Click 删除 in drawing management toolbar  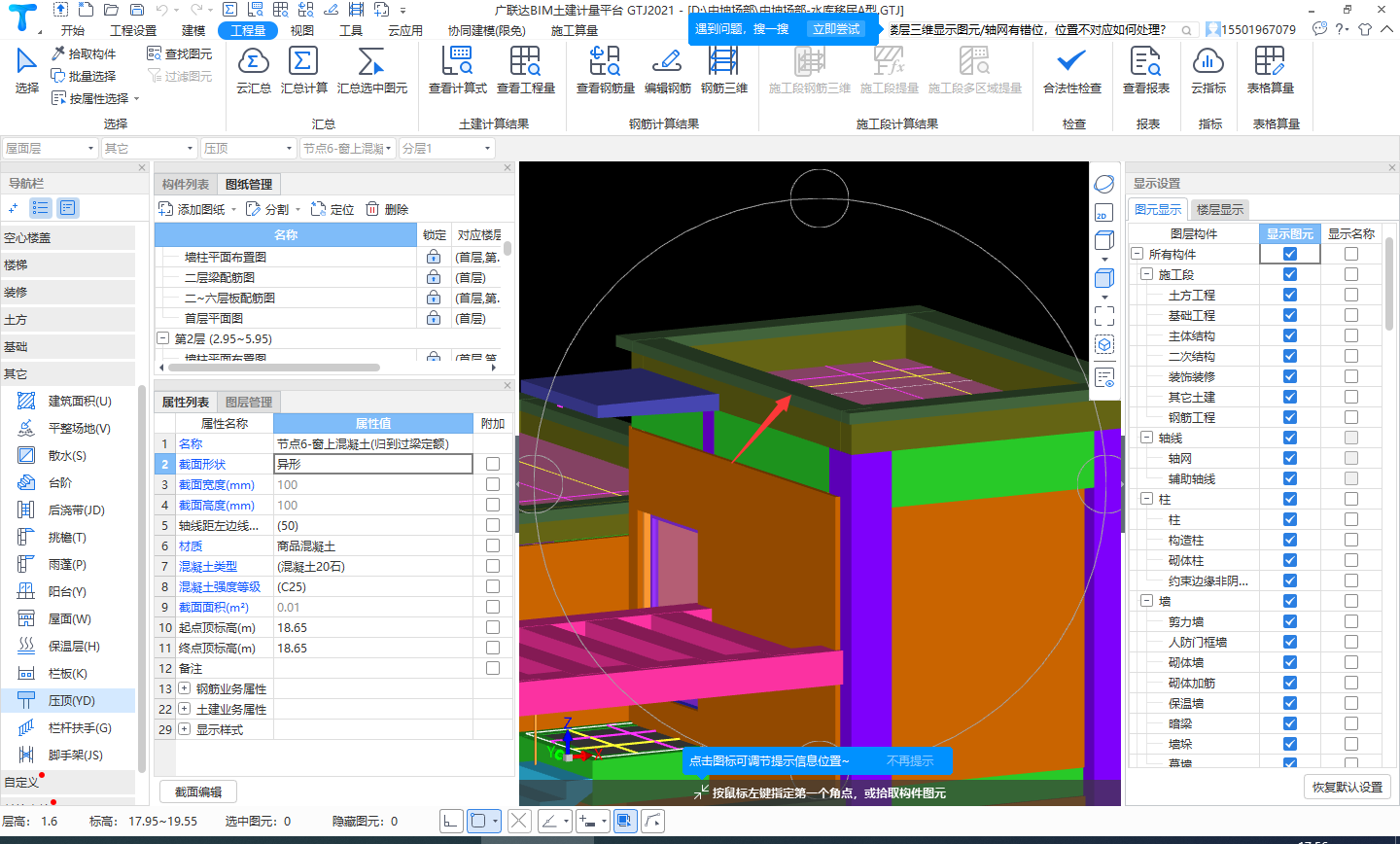[388, 209]
